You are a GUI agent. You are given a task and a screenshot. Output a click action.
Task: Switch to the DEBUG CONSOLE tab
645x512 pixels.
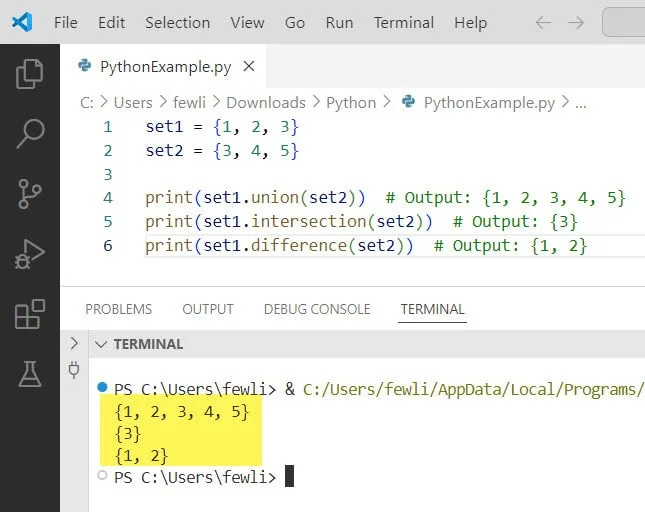tap(317, 309)
